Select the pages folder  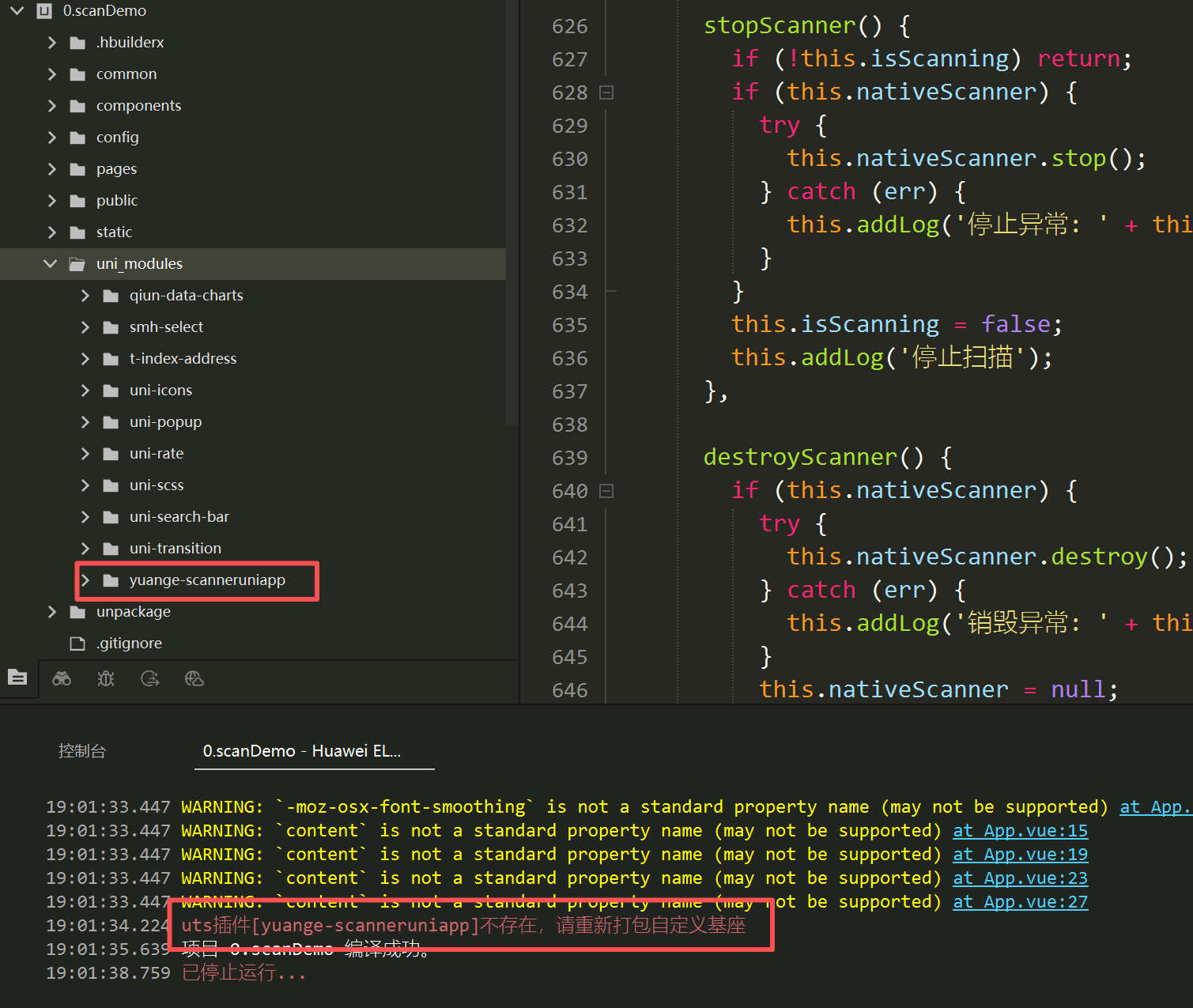pyautogui.click(x=116, y=169)
